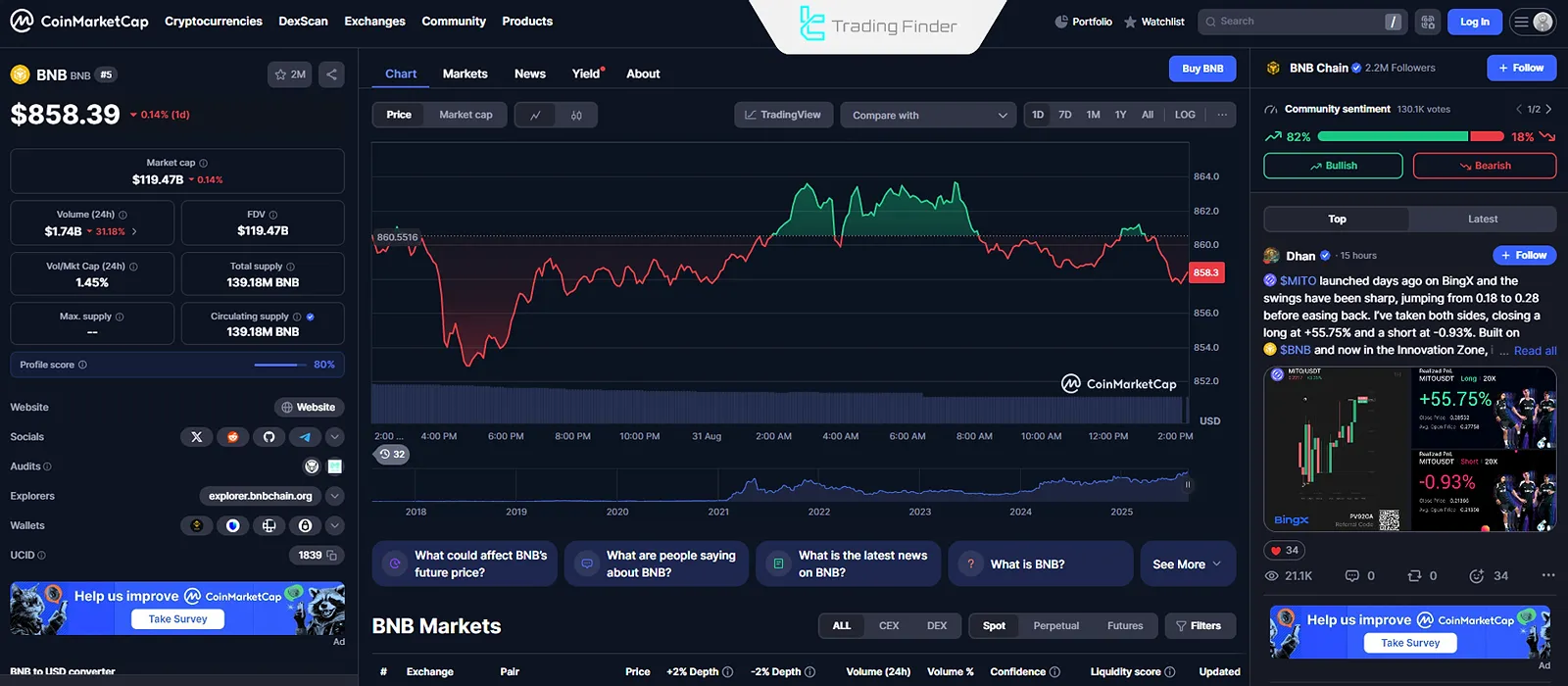Image resolution: width=1568 pixels, height=686 pixels.
Task: Open the Markets tab
Action: coord(465,74)
